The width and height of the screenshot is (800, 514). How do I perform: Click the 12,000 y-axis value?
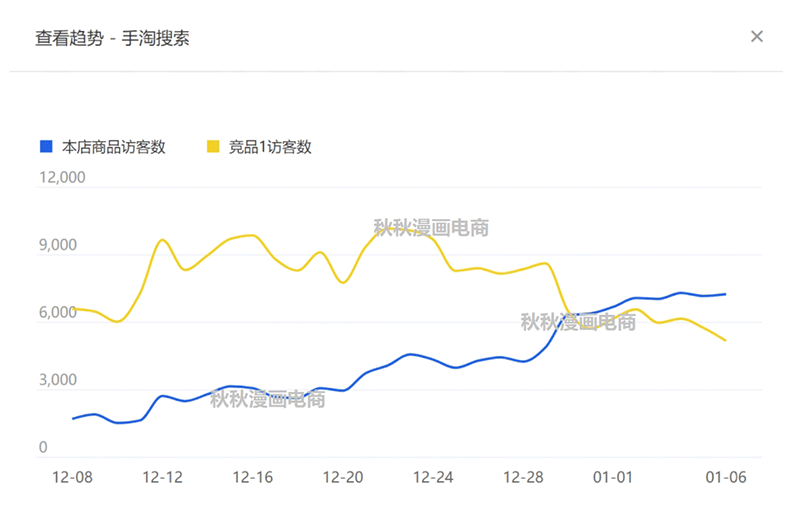(x=62, y=178)
